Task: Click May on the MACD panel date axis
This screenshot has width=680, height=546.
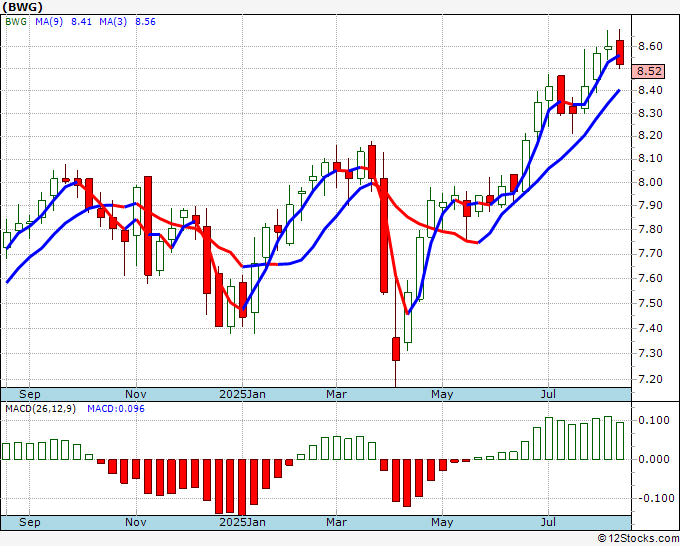Action: (442, 522)
